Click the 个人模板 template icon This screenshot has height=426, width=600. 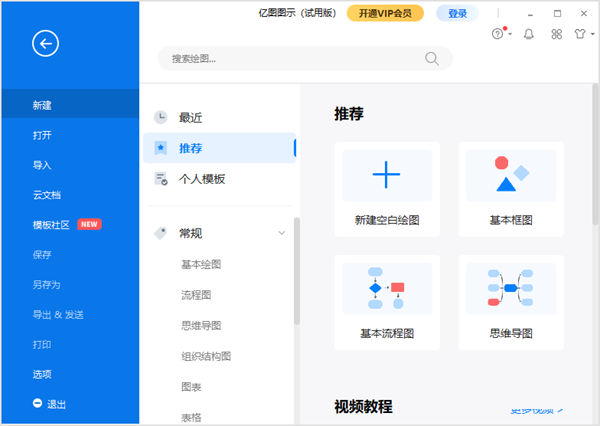pos(161,179)
